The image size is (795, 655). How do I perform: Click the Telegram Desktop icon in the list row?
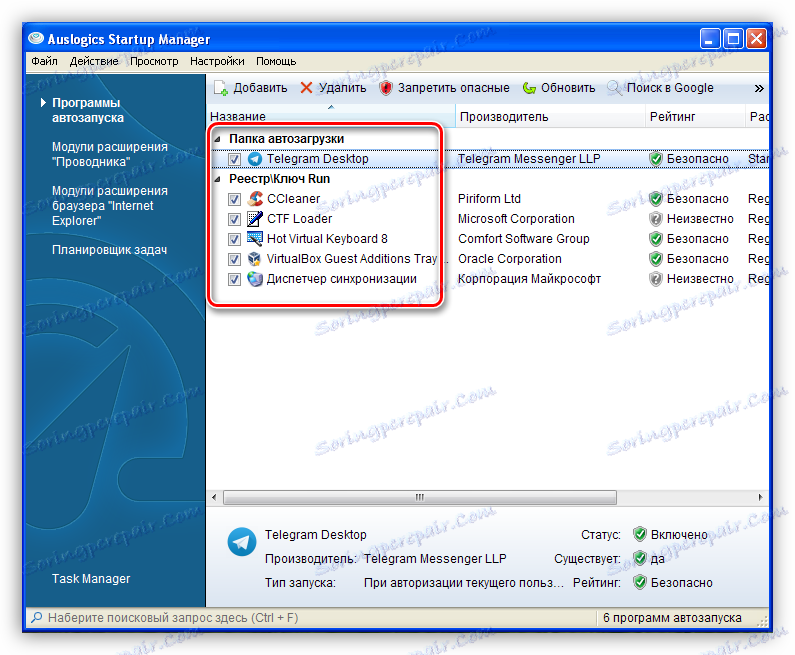coord(255,159)
